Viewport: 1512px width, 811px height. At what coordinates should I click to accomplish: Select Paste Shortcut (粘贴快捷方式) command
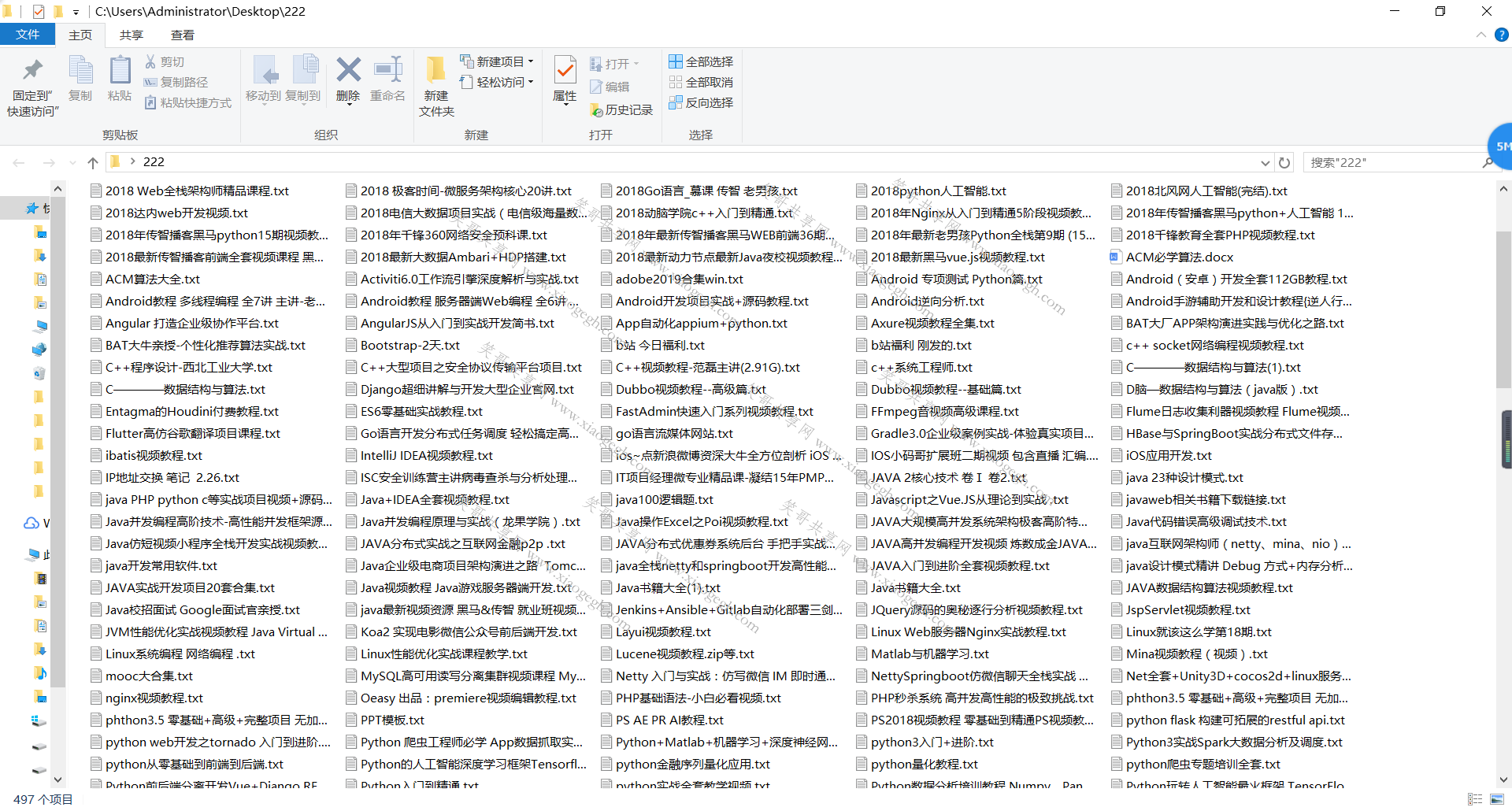pyautogui.click(x=188, y=102)
